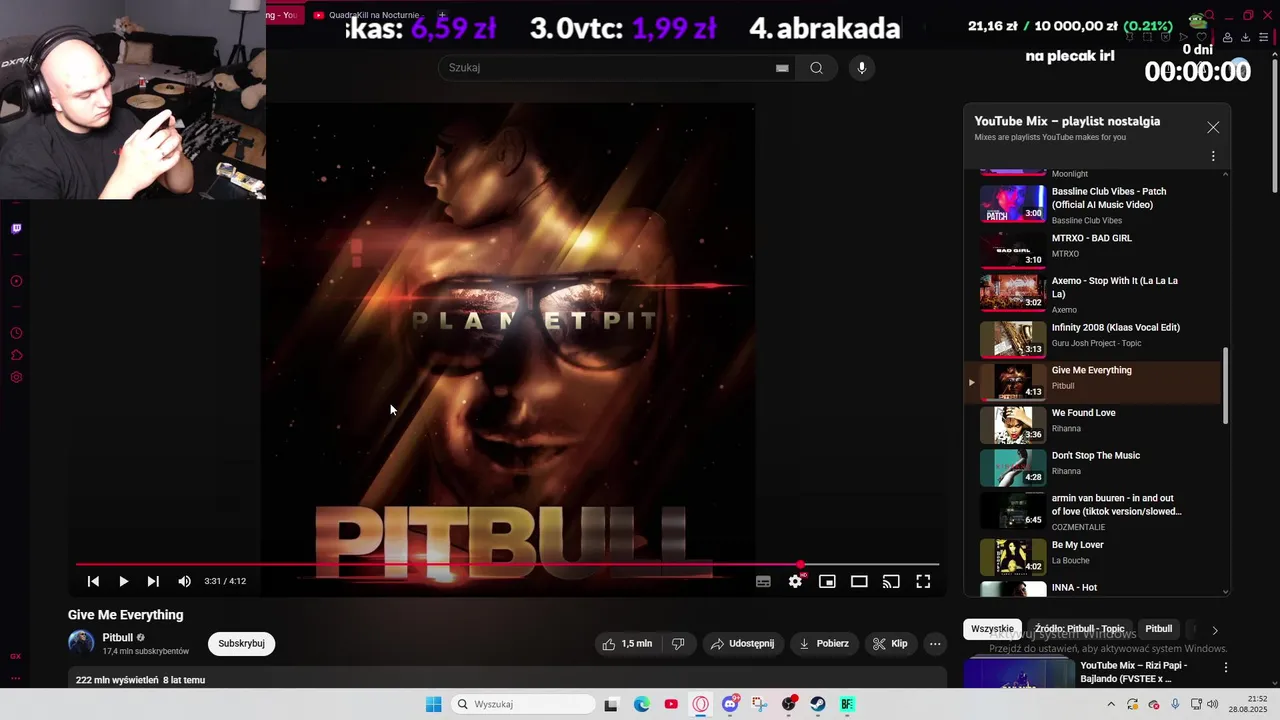Enter fullscreen mode
Viewport: 1280px width, 720px height.
pos(923,581)
